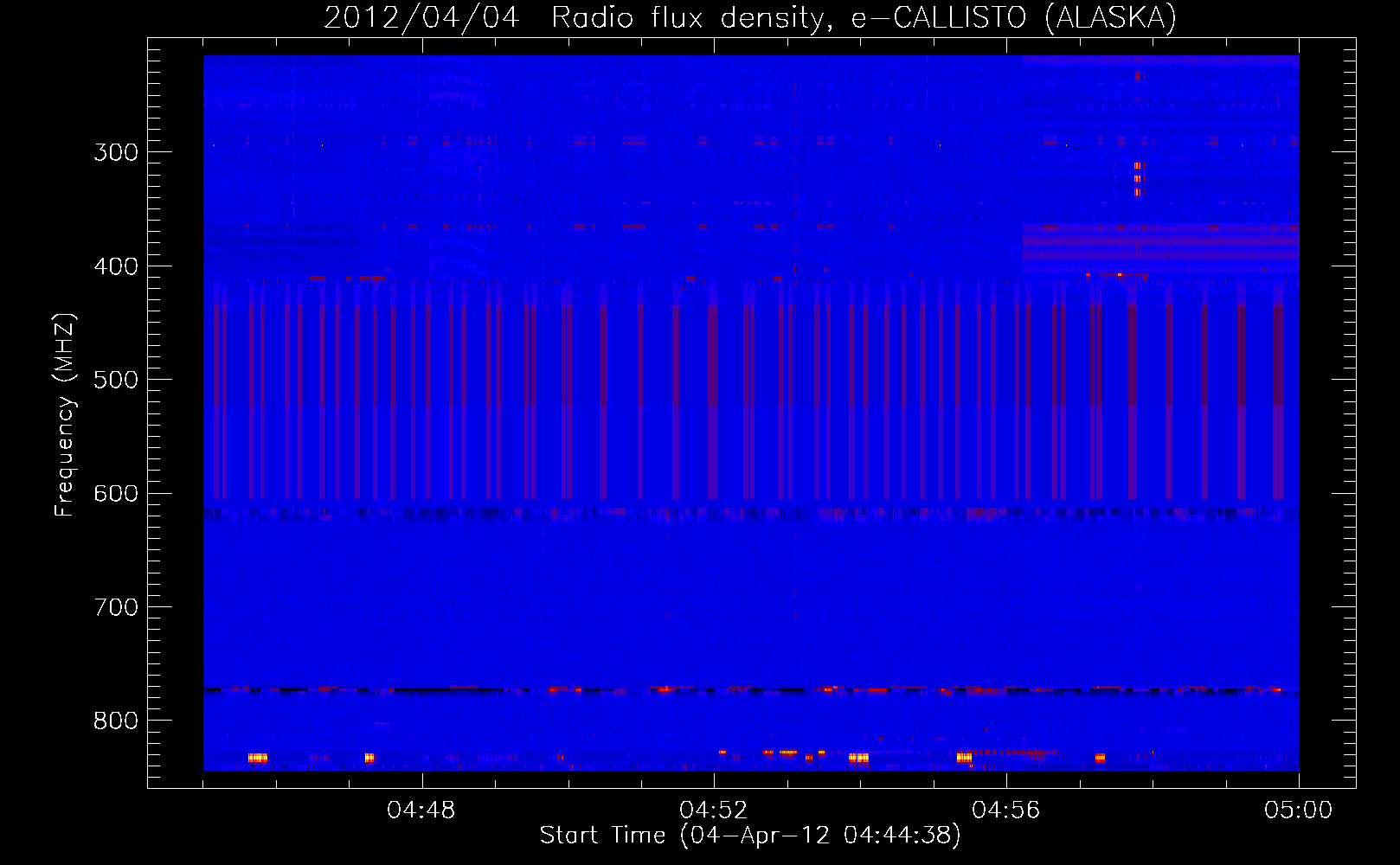
Task: Click the 05:00 time tick label
Action: 1299,811
